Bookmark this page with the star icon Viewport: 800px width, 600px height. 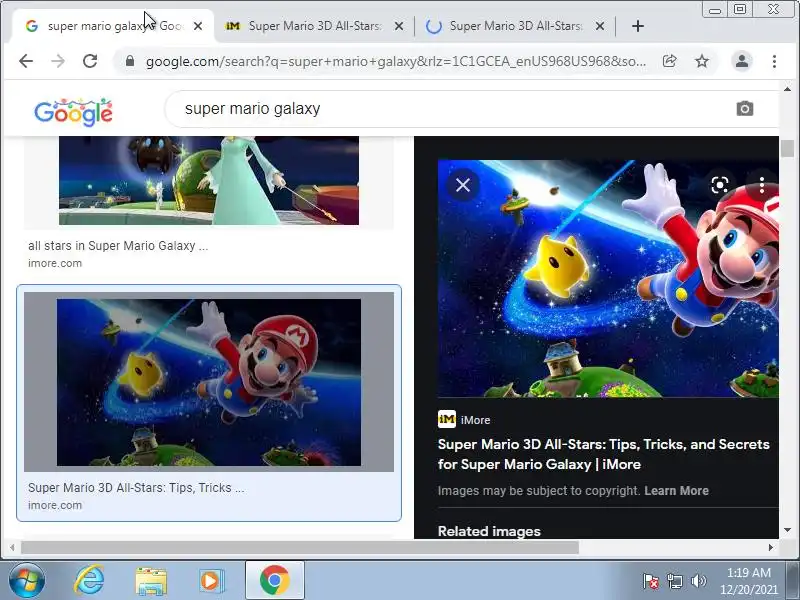tap(702, 61)
